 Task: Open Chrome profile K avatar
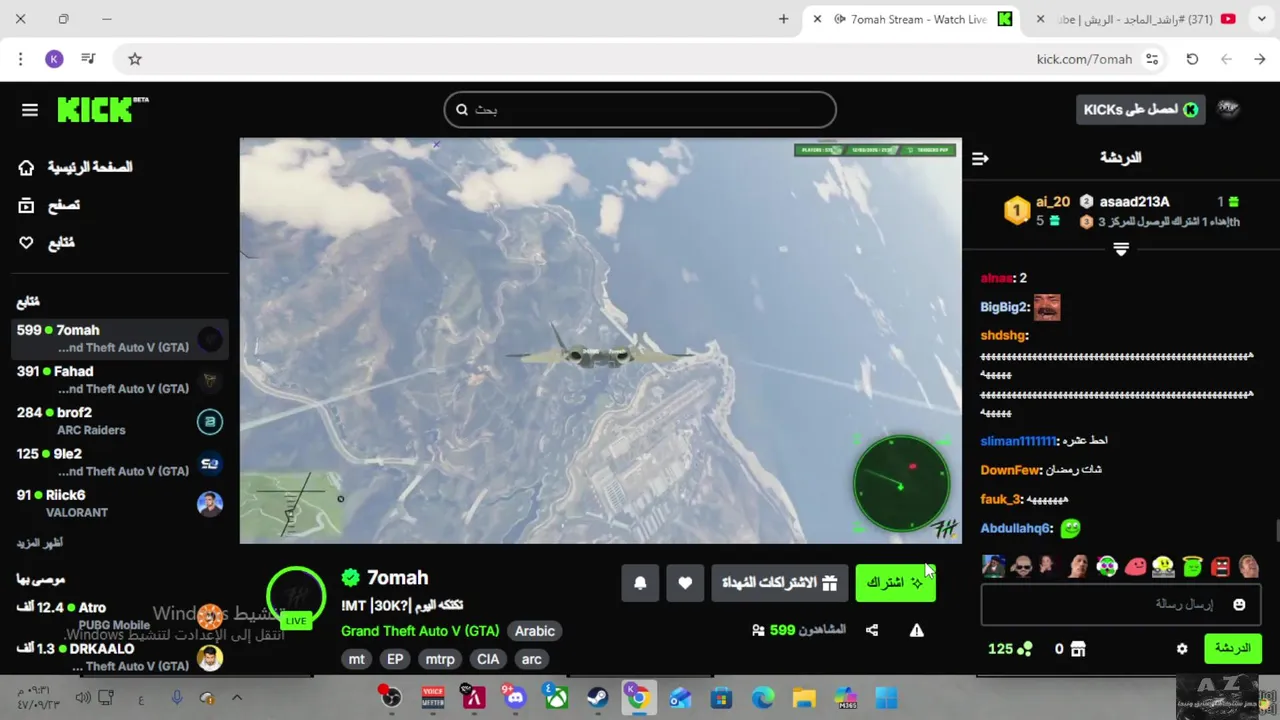54,59
